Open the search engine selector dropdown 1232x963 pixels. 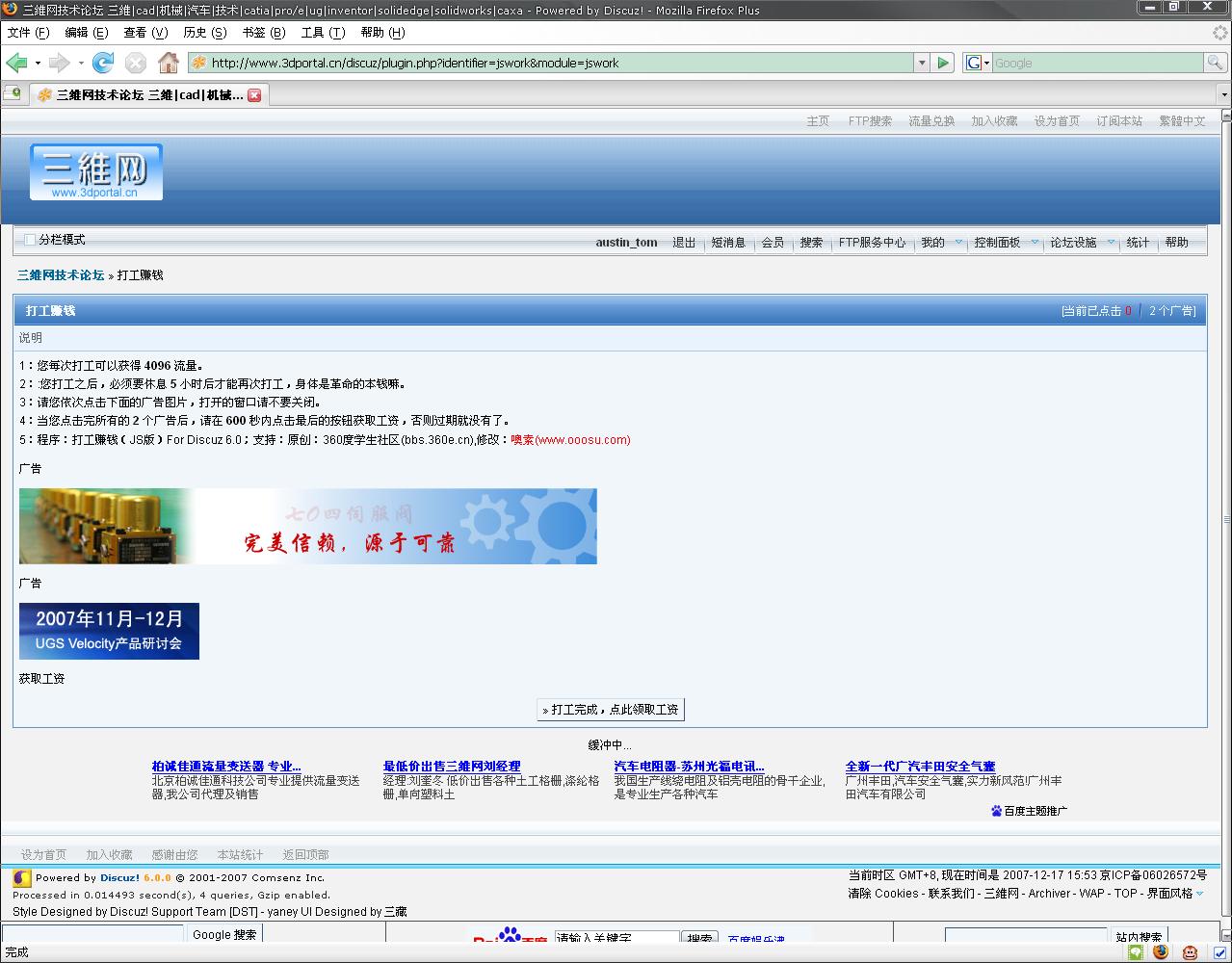click(x=986, y=63)
